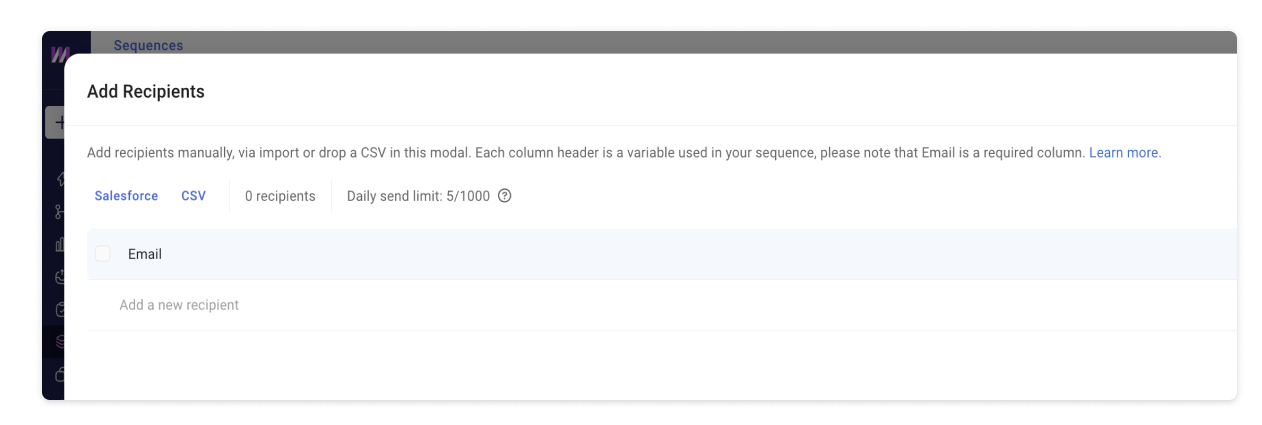Click the Add a new recipient field
The height and width of the screenshot is (425, 1262).
click(x=662, y=305)
